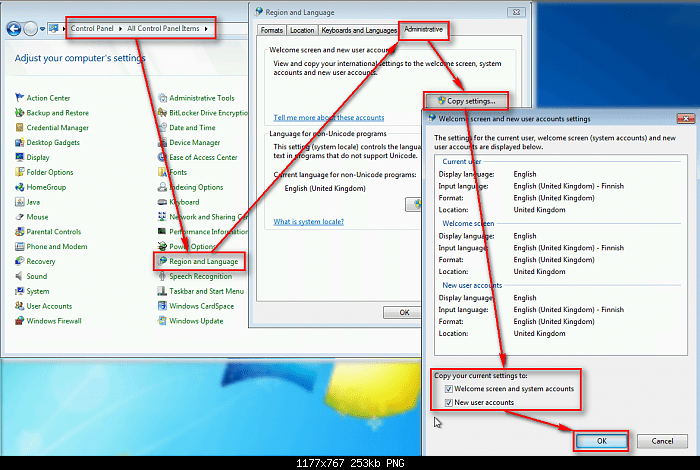The width and height of the screenshot is (700, 470).
Task: Toggle the New user accounts checkbox
Action: pos(449,403)
